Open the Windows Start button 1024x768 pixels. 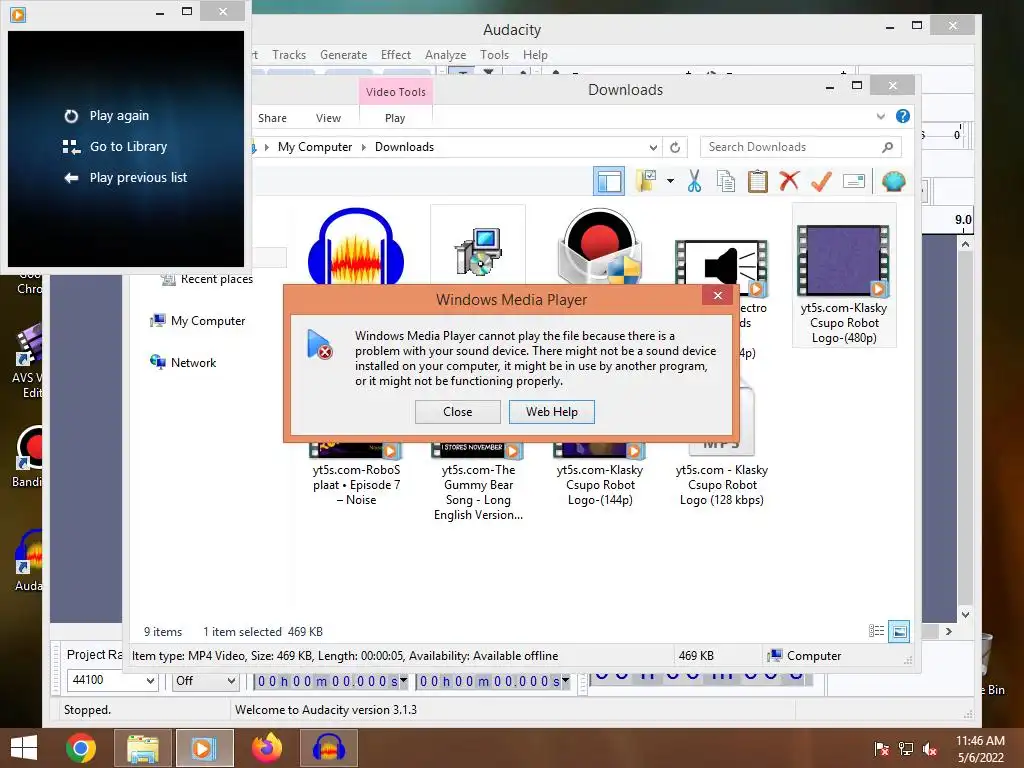click(x=24, y=748)
